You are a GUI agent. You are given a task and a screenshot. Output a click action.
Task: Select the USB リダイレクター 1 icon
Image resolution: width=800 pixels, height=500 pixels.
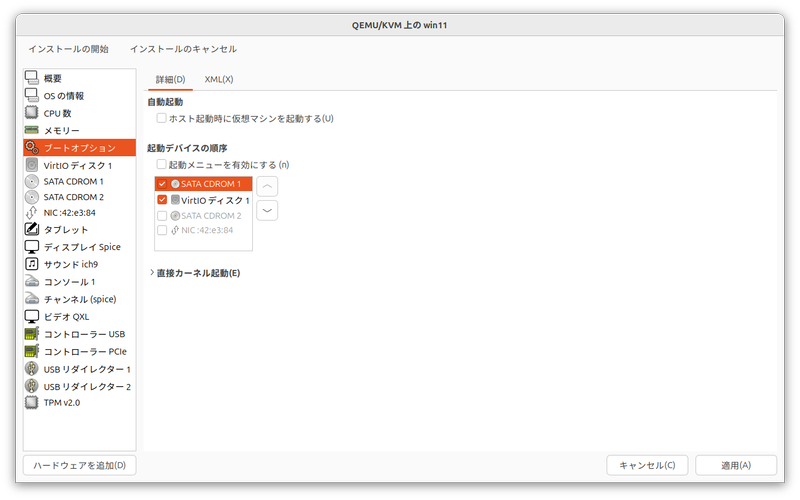coord(32,368)
